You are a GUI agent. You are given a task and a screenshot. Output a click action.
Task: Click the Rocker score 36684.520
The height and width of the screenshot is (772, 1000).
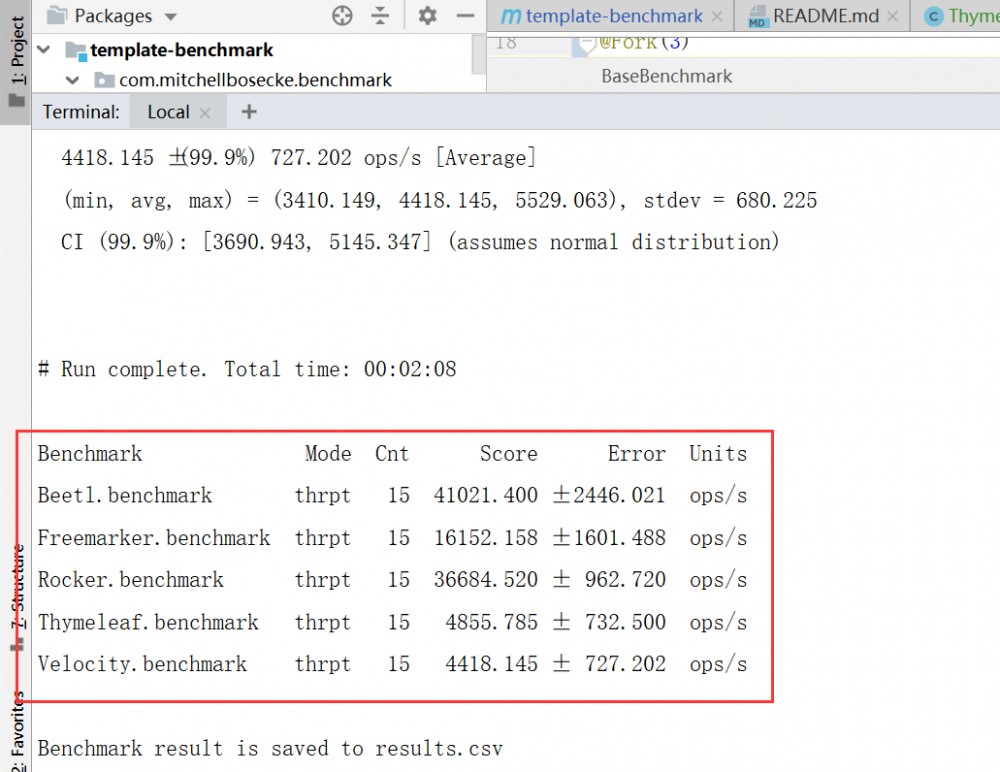point(486,579)
